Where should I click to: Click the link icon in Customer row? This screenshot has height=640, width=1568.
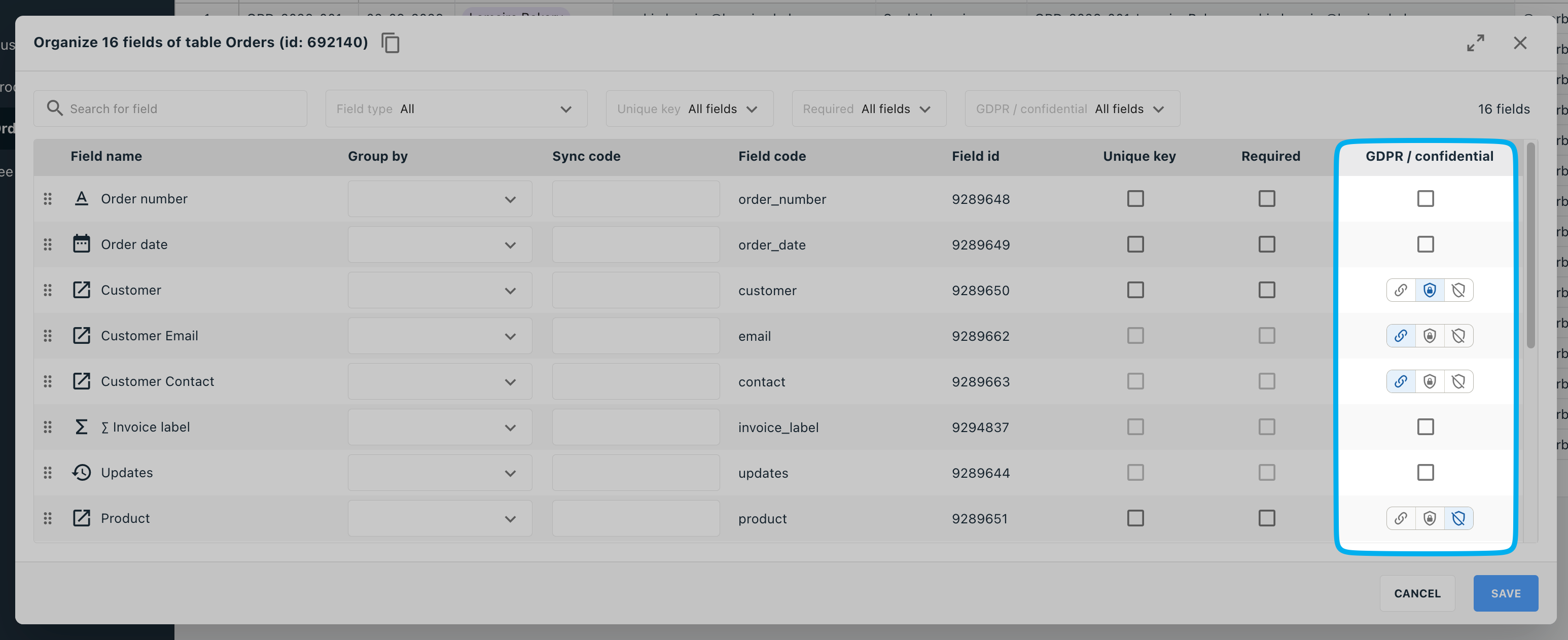[1401, 290]
